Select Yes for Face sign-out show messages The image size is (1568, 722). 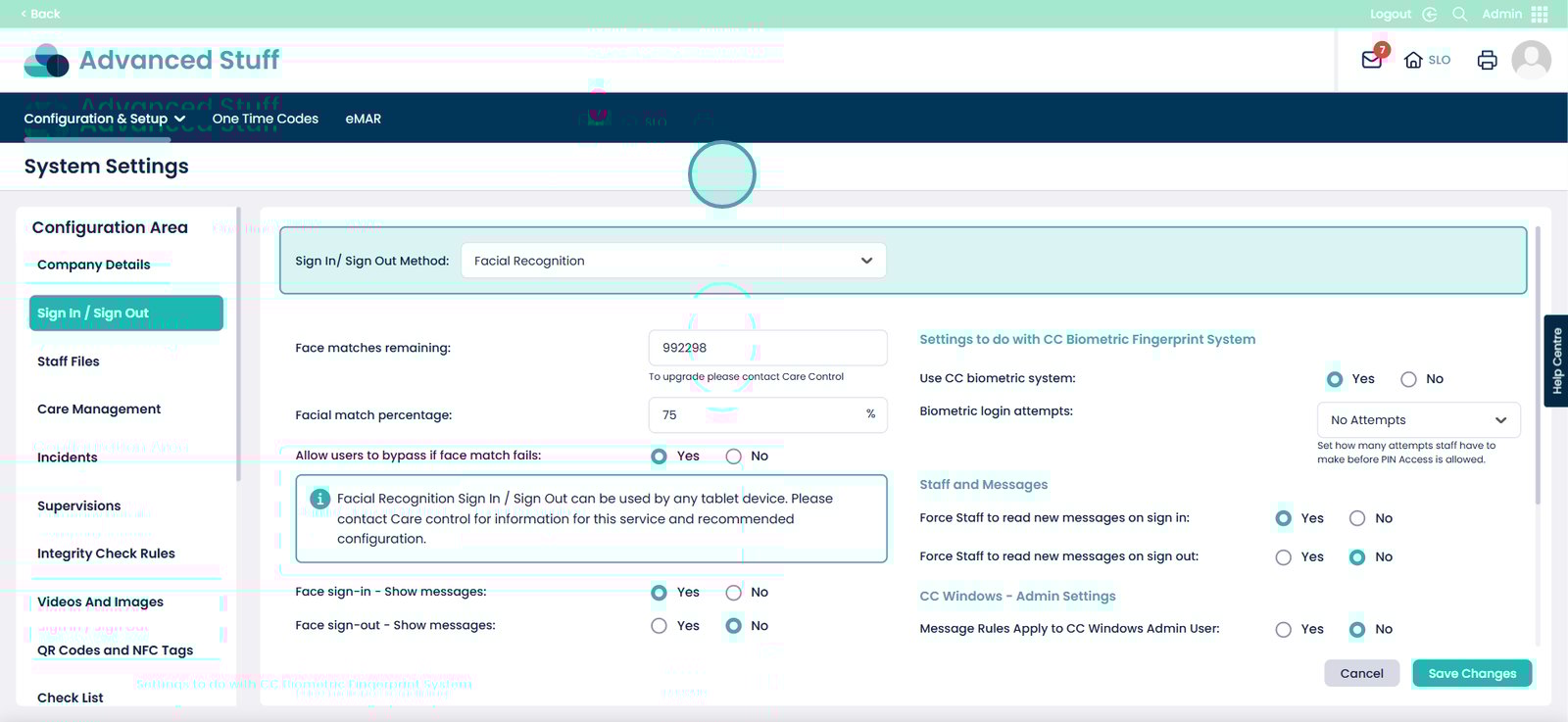pos(659,626)
